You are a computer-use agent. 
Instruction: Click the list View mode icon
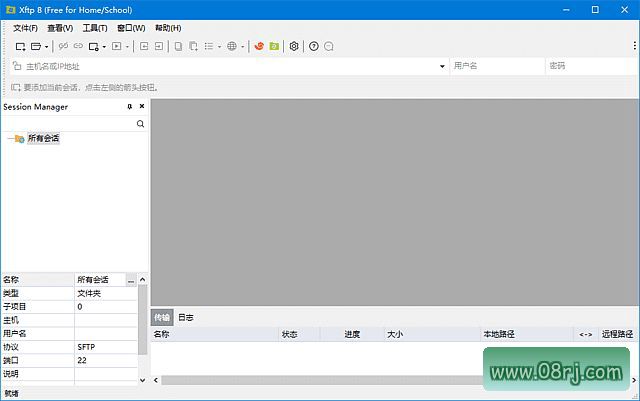click(209, 46)
